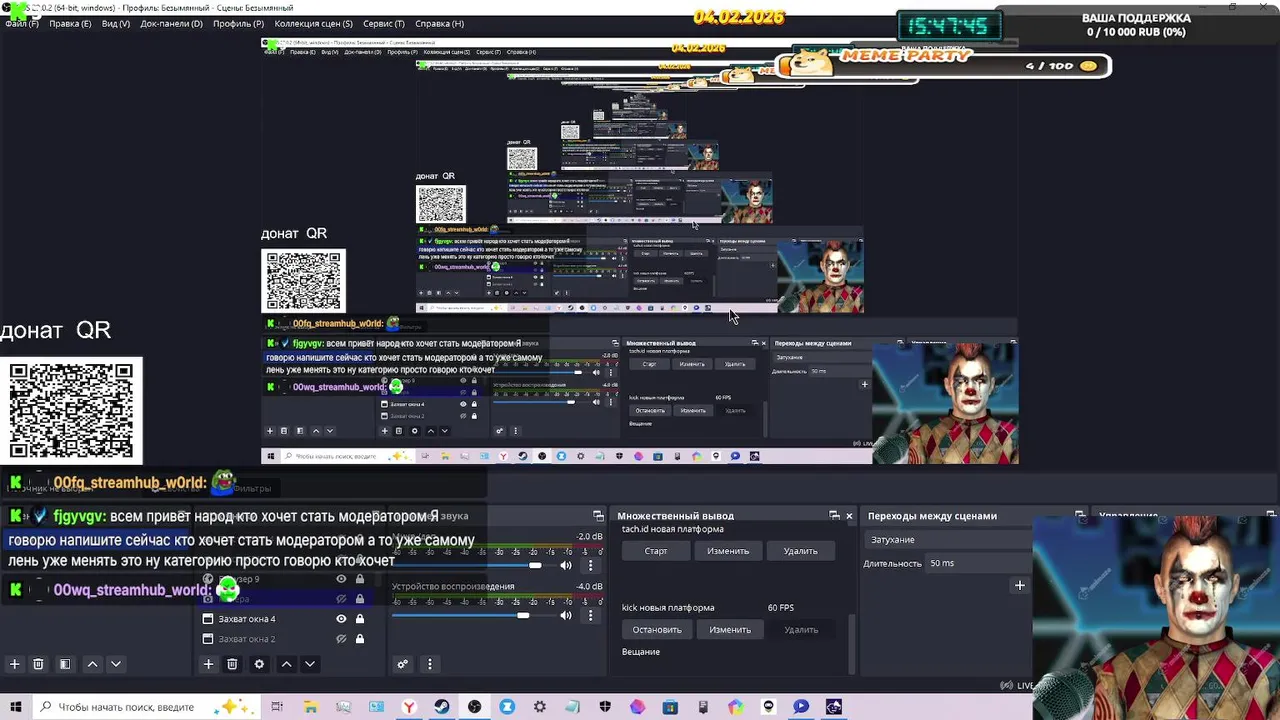The width and height of the screenshot is (1280, 720).
Task: Open the Правка (E) menu
Action: click(70, 24)
